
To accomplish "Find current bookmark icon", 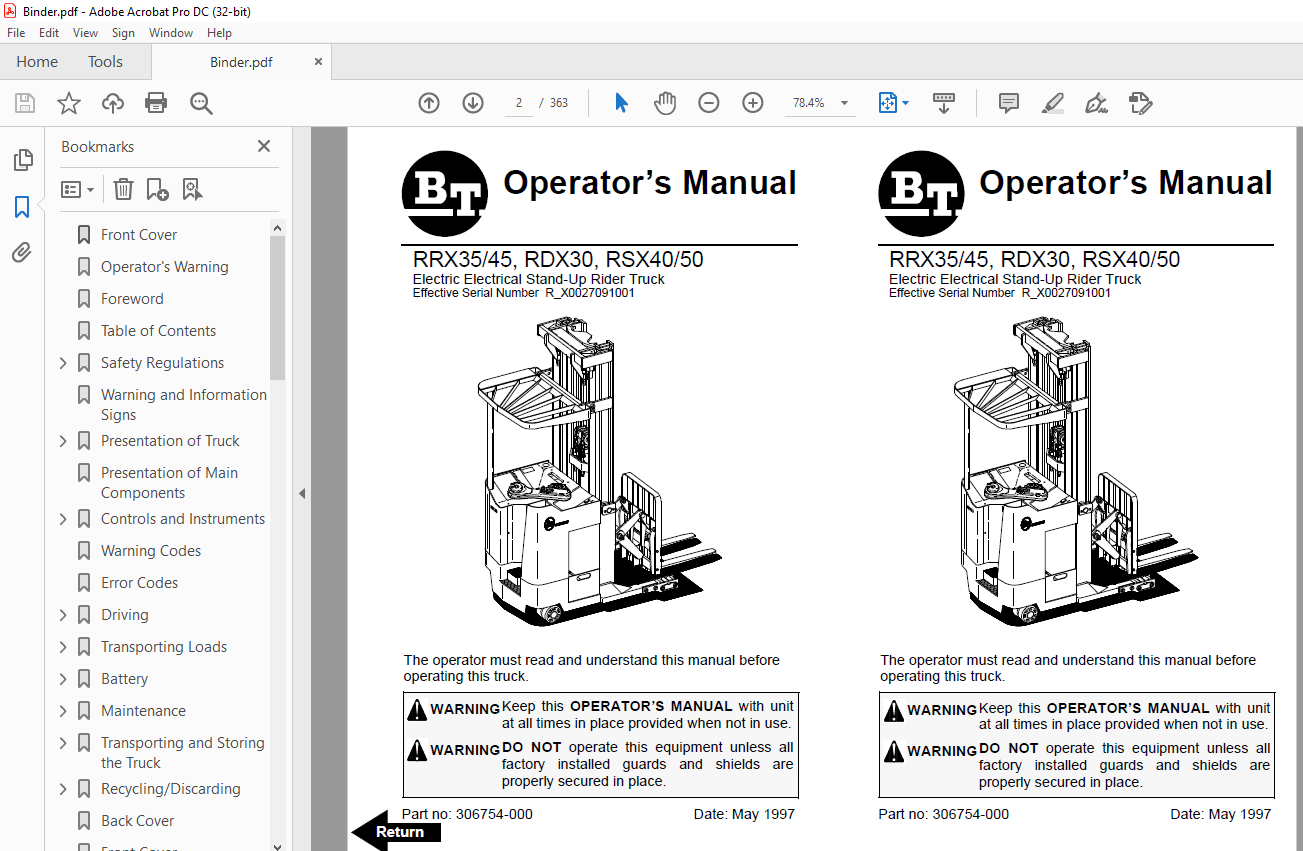I will tap(192, 189).
